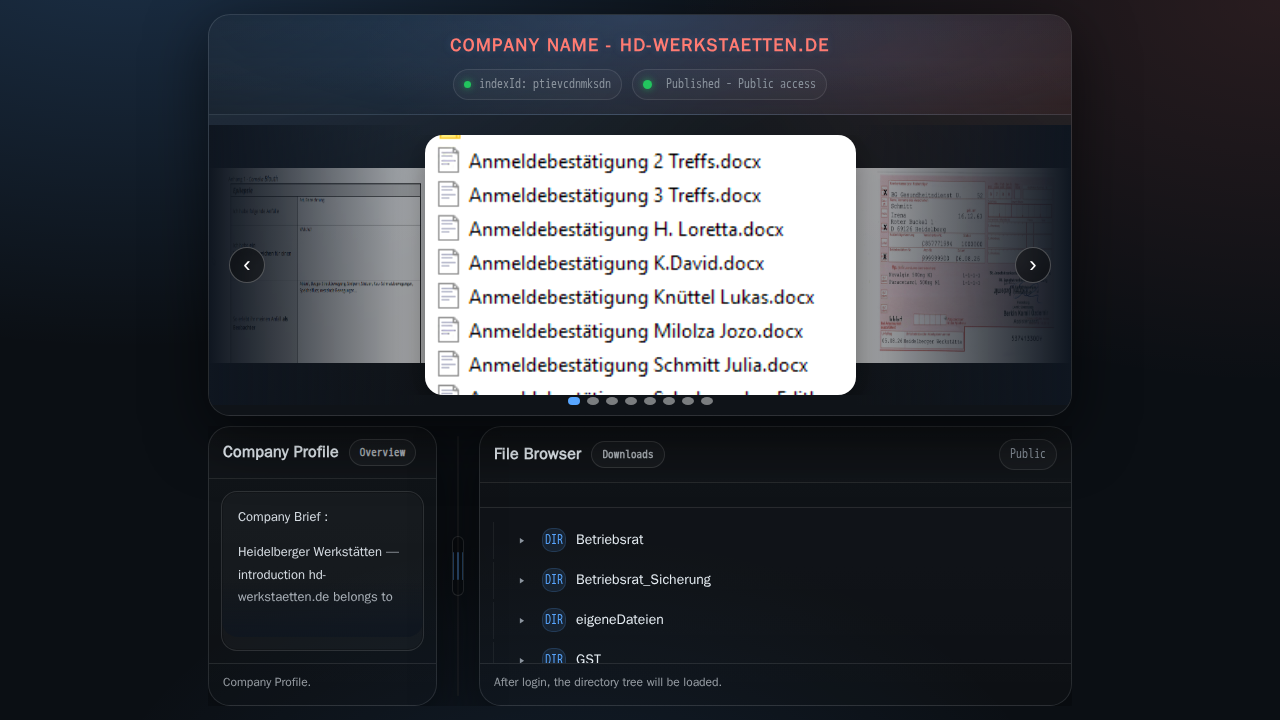Grab the splitter handle between the panels

(458, 566)
